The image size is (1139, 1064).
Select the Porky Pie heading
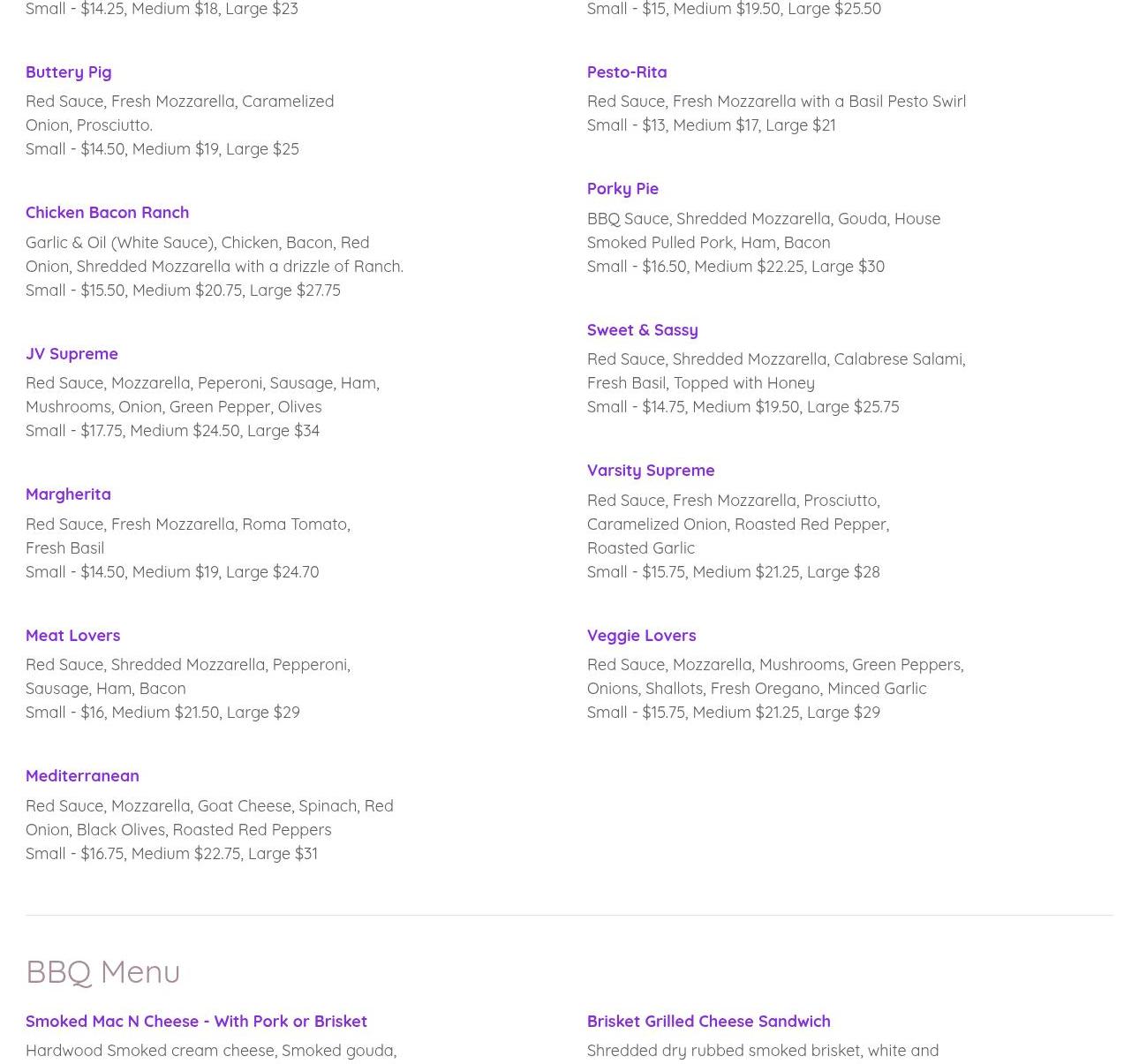coord(622,188)
